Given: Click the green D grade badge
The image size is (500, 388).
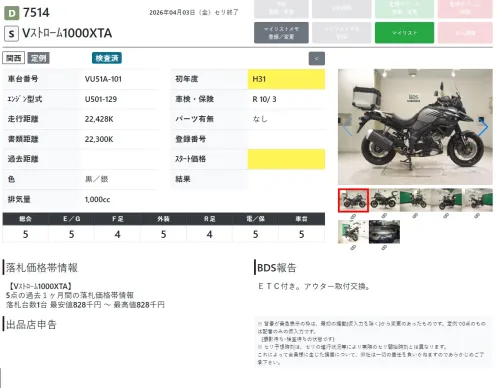Looking at the screenshot, I should [12, 13].
